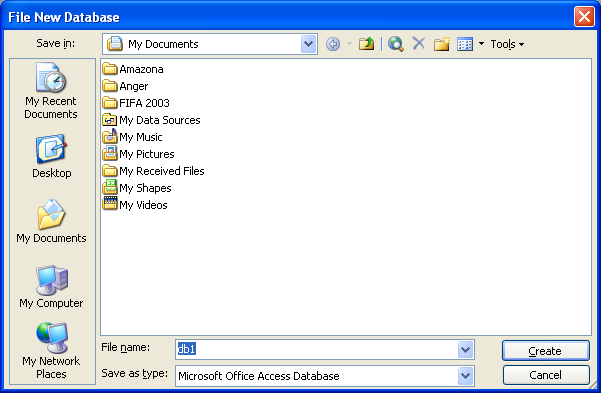
Task: Click the 'My Received Files' name
Action: coord(162,171)
